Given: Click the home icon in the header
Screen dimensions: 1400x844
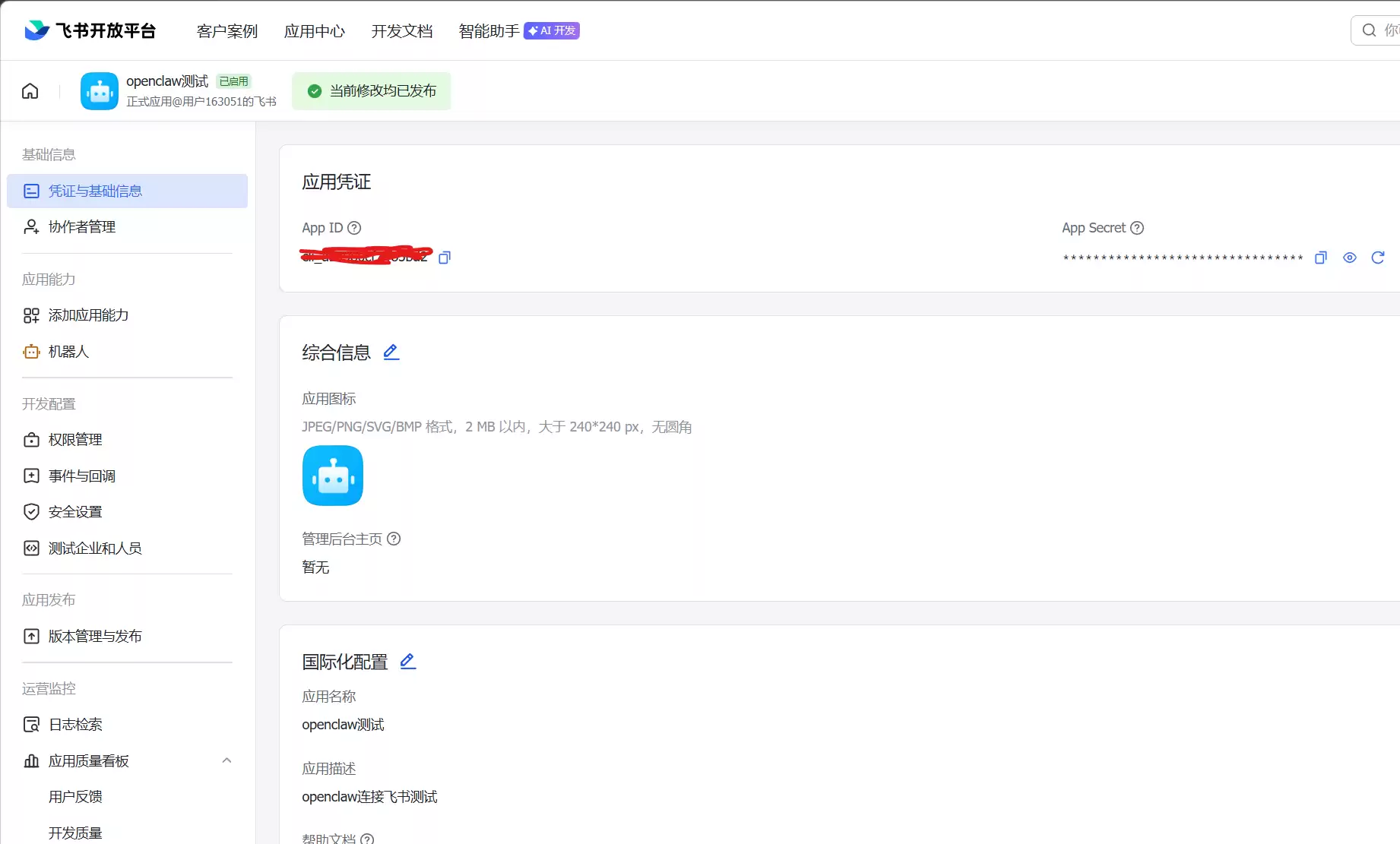Looking at the screenshot, I should [x=30, y=91].
